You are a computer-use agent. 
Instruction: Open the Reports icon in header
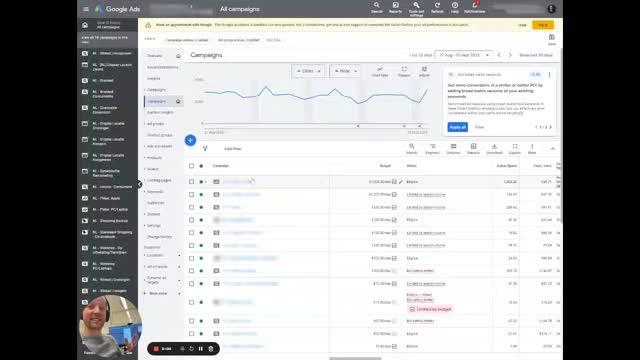[395, 7]
